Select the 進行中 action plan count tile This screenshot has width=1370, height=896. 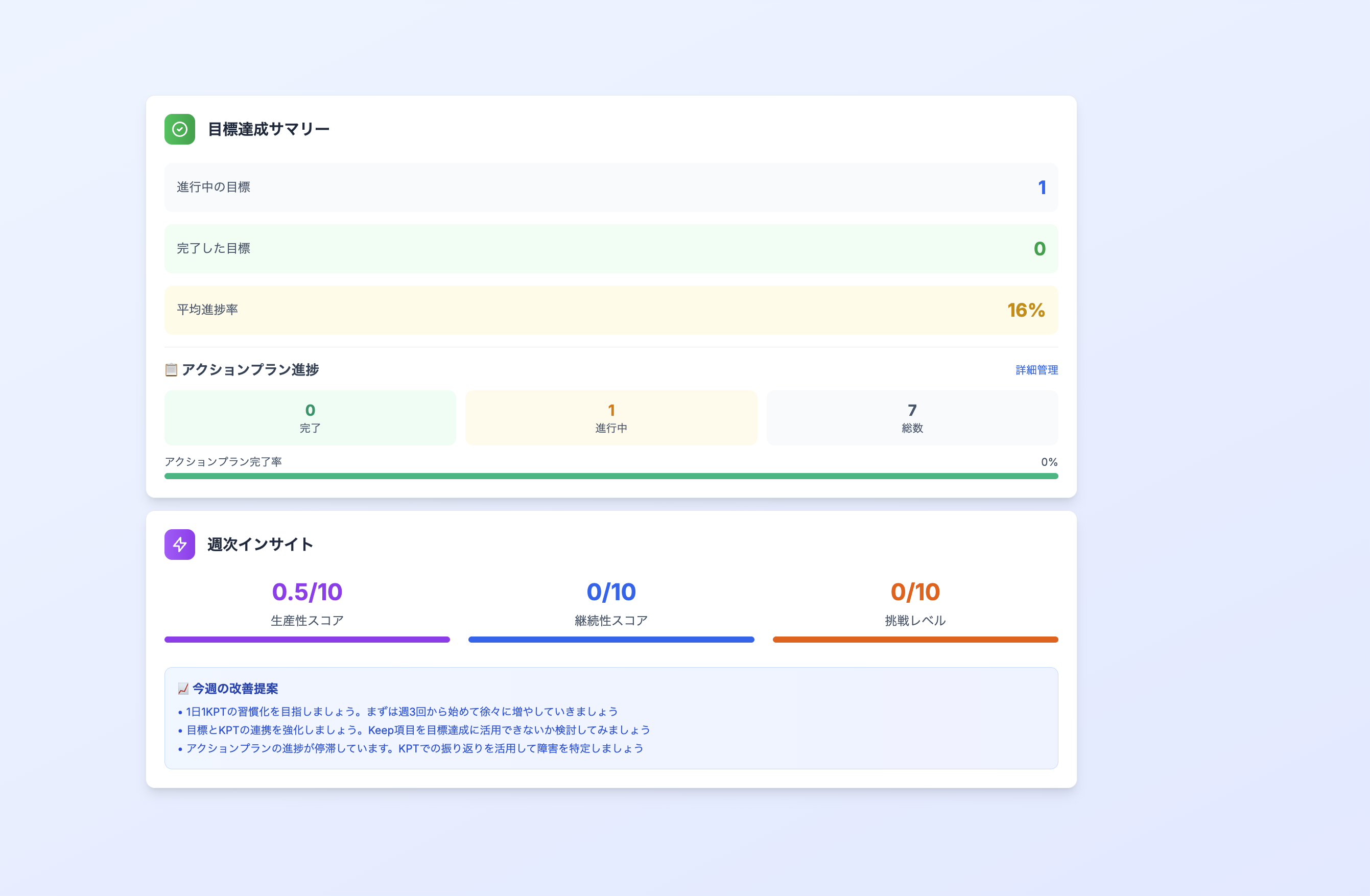point(611,417)
